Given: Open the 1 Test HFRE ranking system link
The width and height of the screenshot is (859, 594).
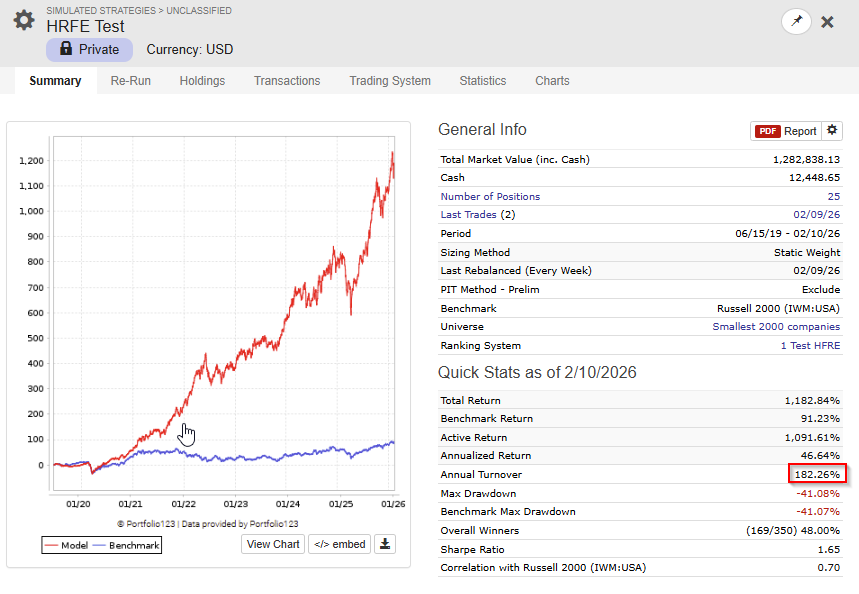Looking at the screenshot, I should tap(810, 346).
